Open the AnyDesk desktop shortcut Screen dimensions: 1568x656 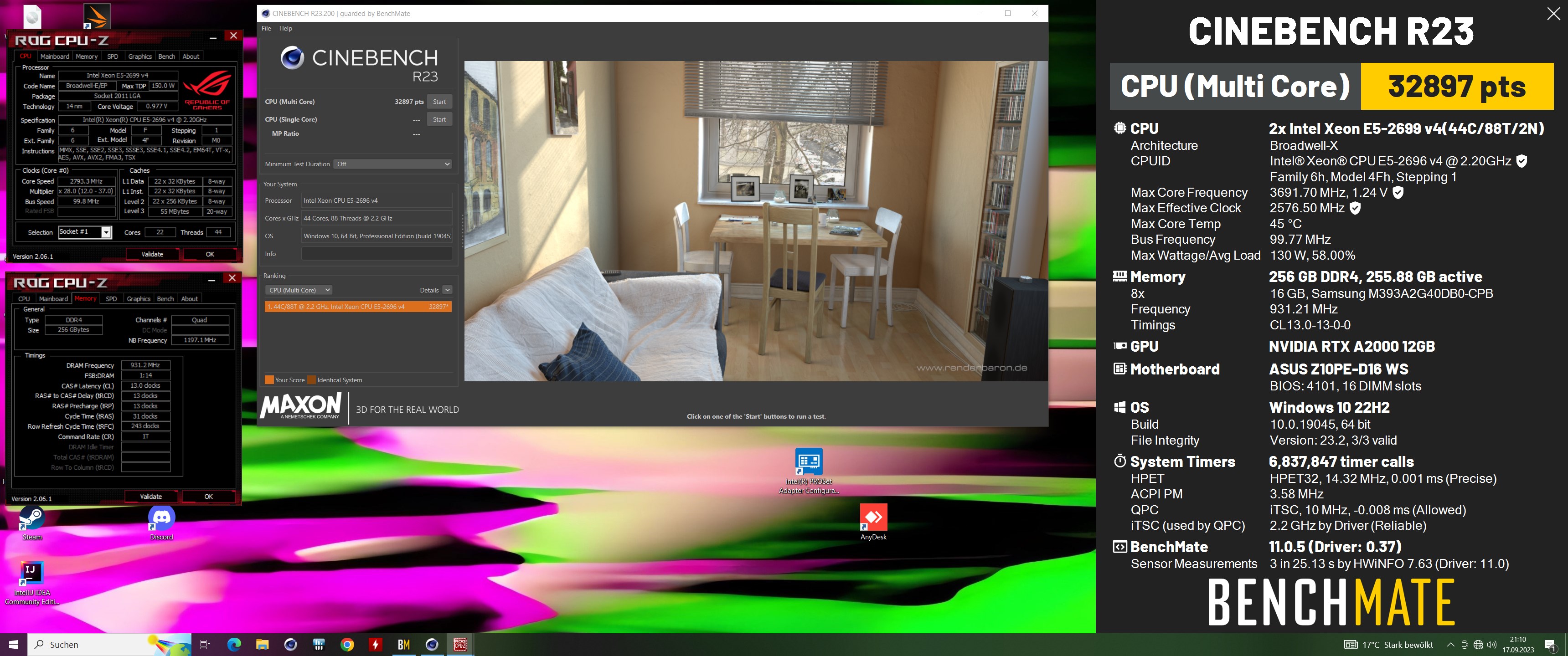pyautogui.click(x=873, y=522)
